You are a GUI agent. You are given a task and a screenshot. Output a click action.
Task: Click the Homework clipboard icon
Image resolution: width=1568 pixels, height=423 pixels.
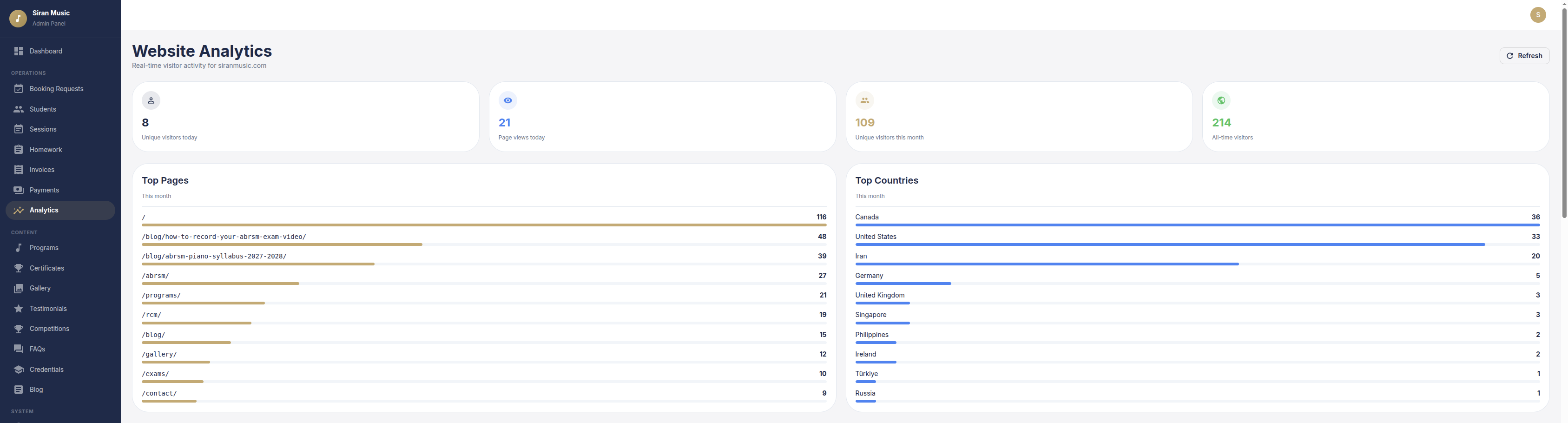(x=19, y=150)
